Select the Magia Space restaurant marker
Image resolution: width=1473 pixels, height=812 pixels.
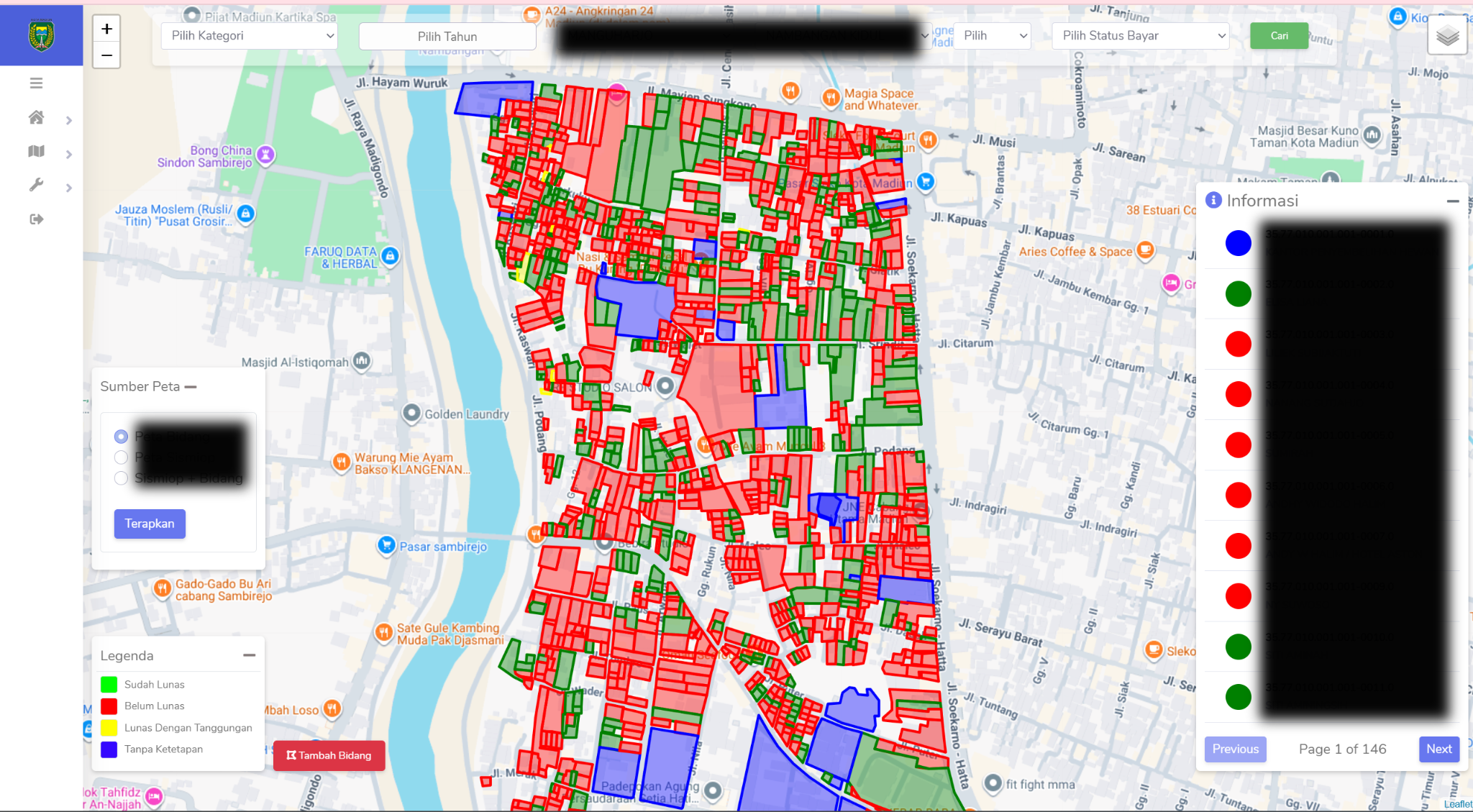pos(831,97)
